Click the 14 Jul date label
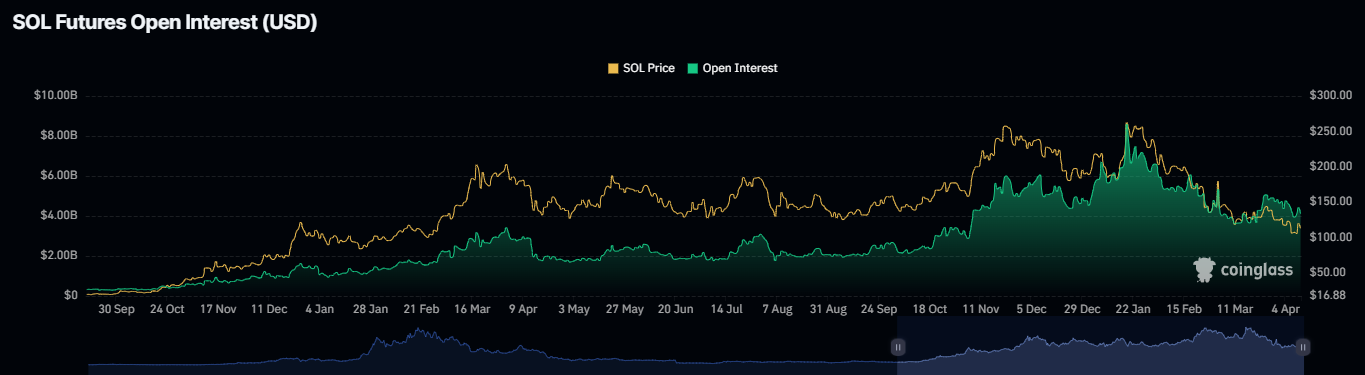Viewport: 1365px width, 375px height. (x=727, y=310)
